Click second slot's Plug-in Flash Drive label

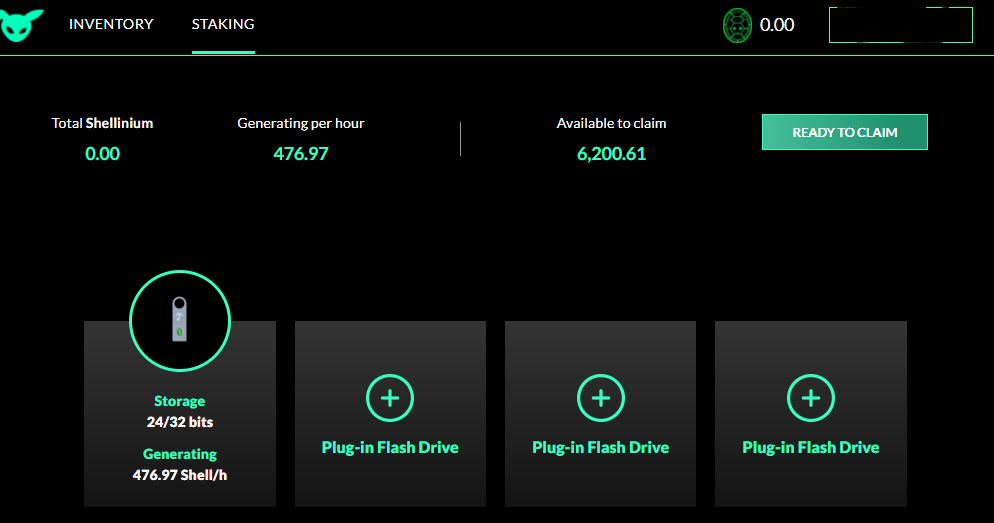pos(390,448)
